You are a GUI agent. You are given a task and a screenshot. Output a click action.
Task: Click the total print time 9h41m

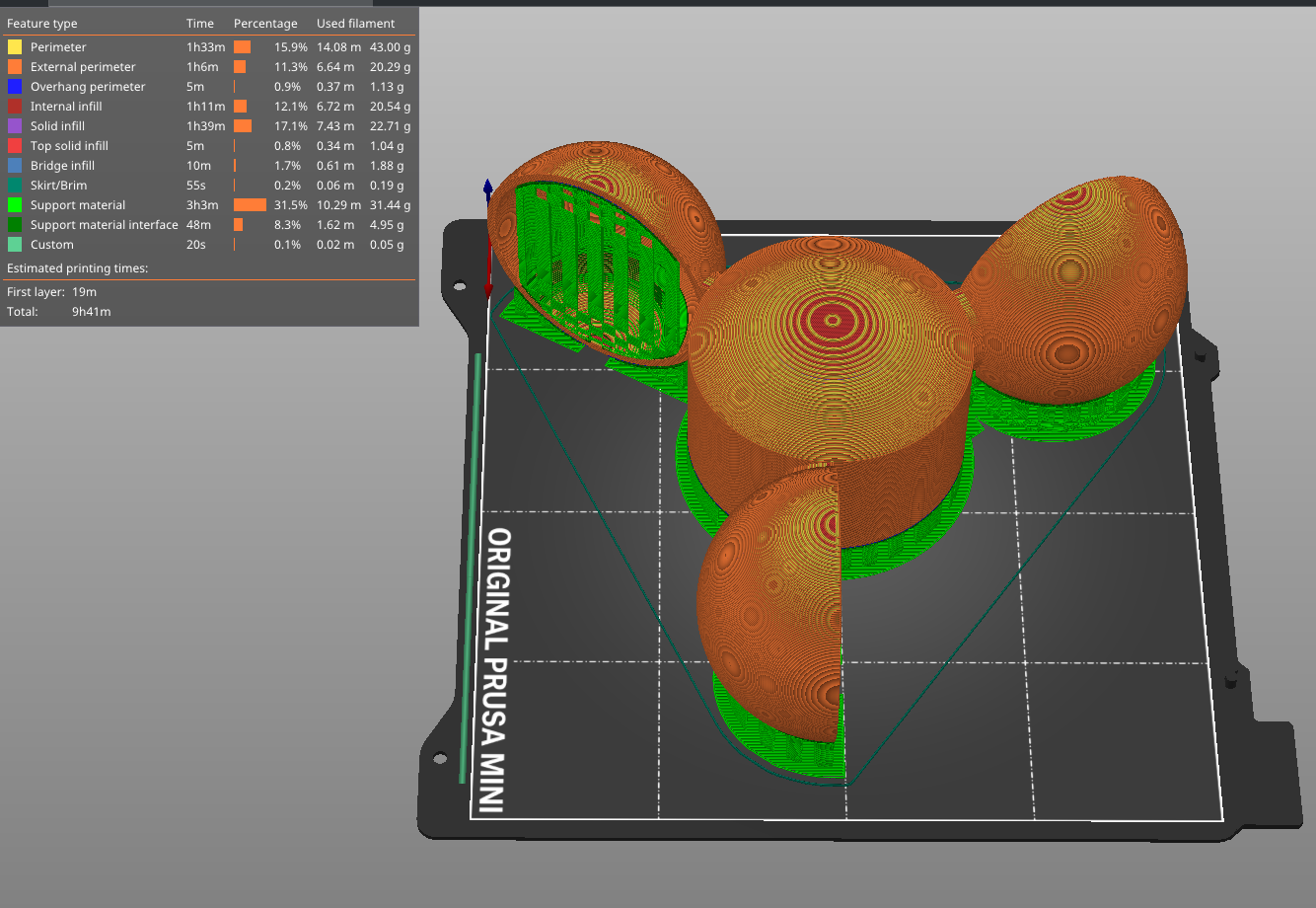point(91,312)
